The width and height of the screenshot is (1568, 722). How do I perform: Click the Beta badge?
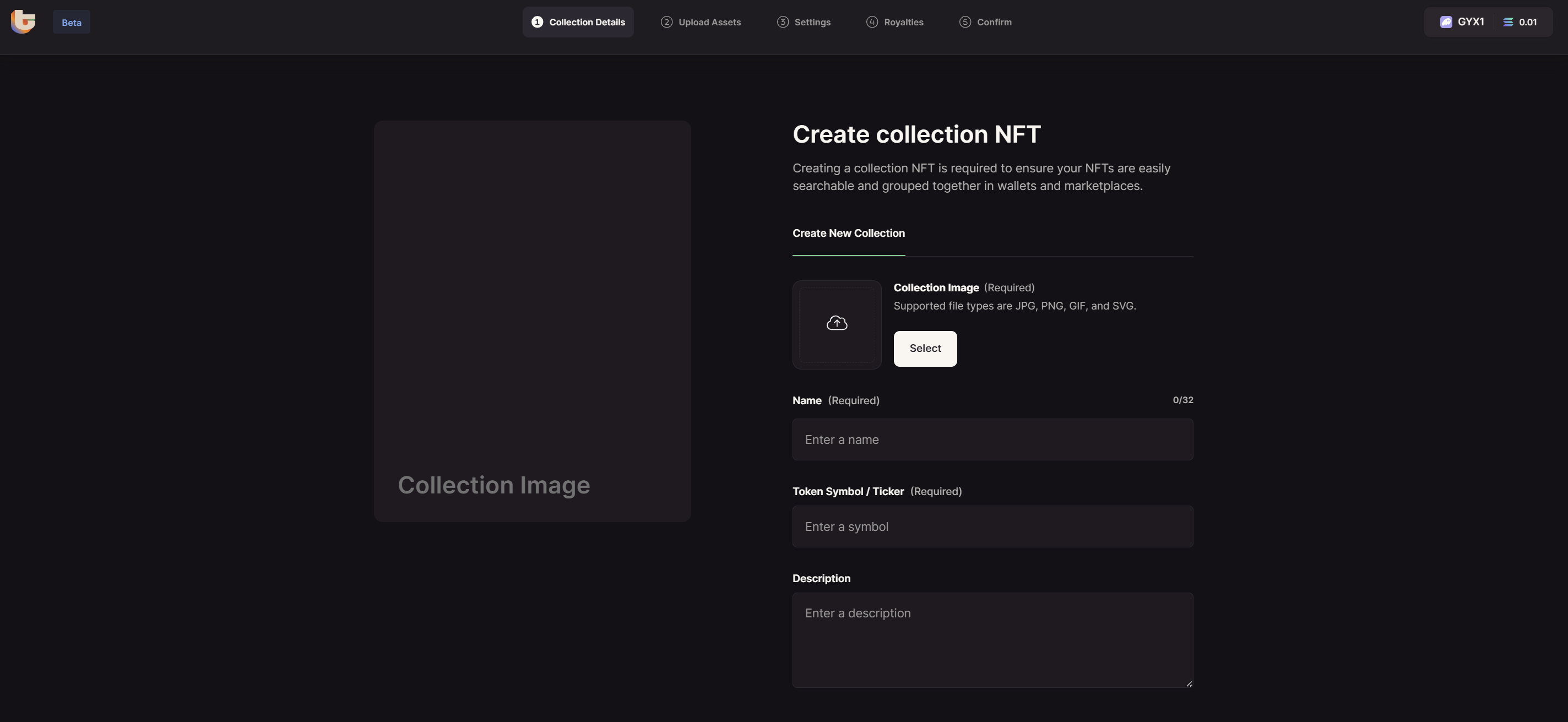tap(71, 23)
